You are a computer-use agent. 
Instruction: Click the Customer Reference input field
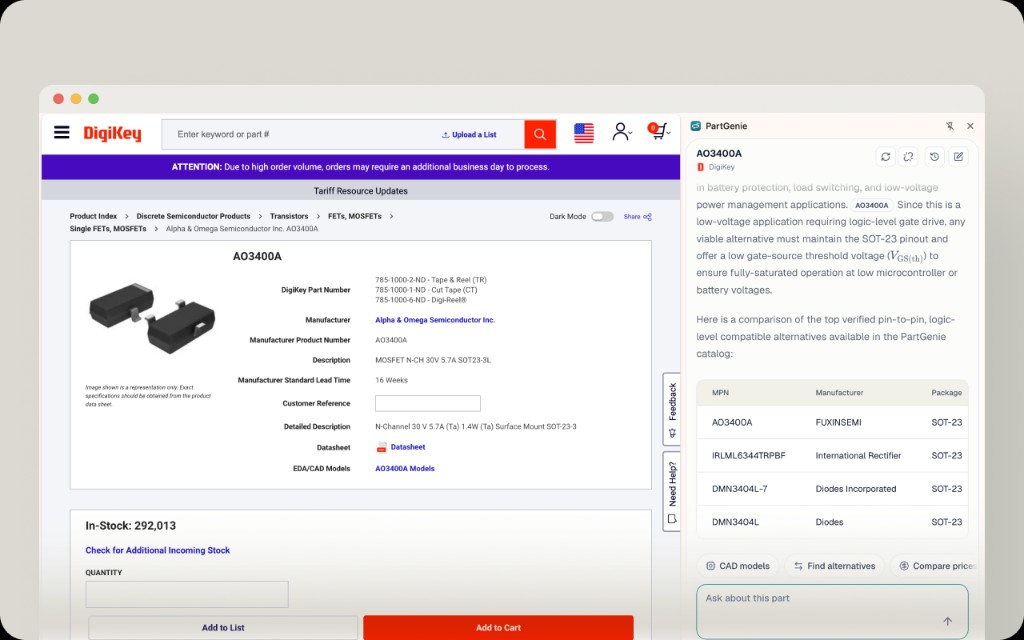428,403
